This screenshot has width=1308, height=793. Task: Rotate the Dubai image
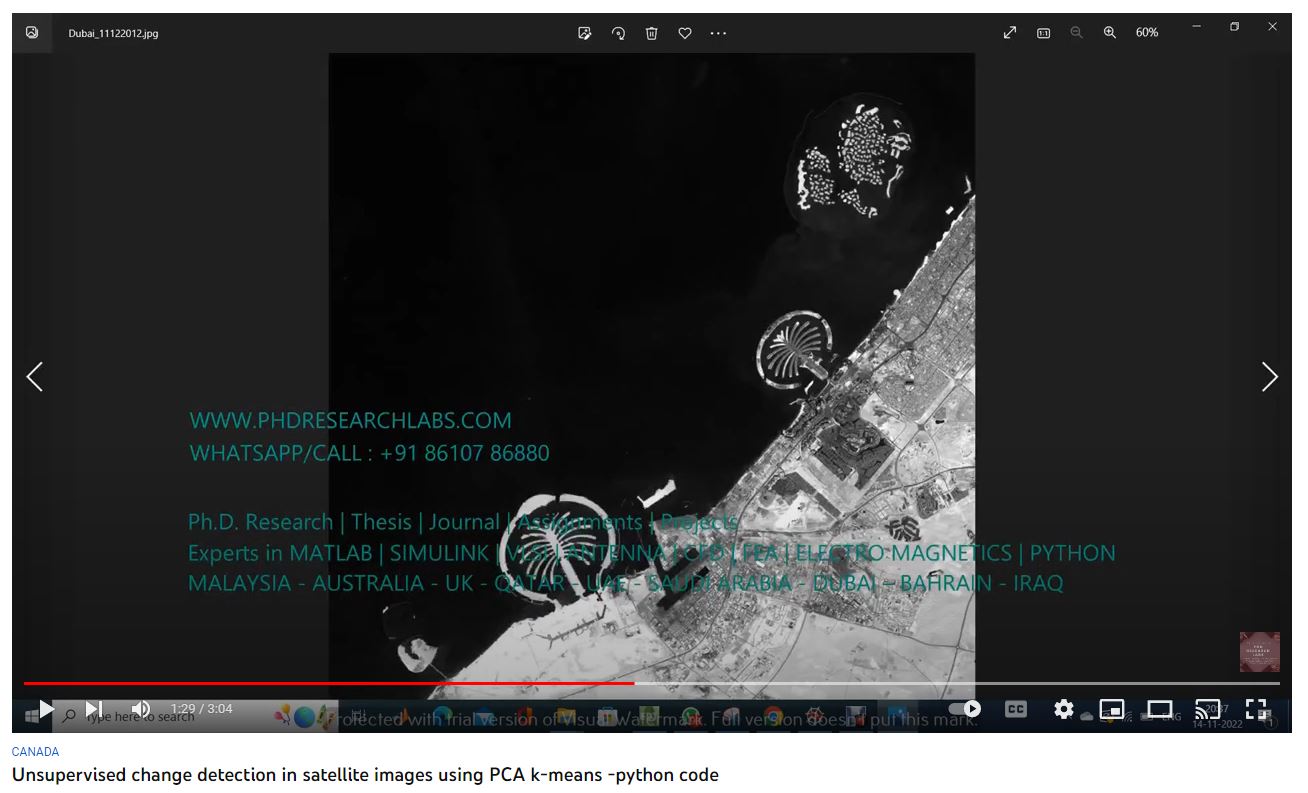point(618,33)
